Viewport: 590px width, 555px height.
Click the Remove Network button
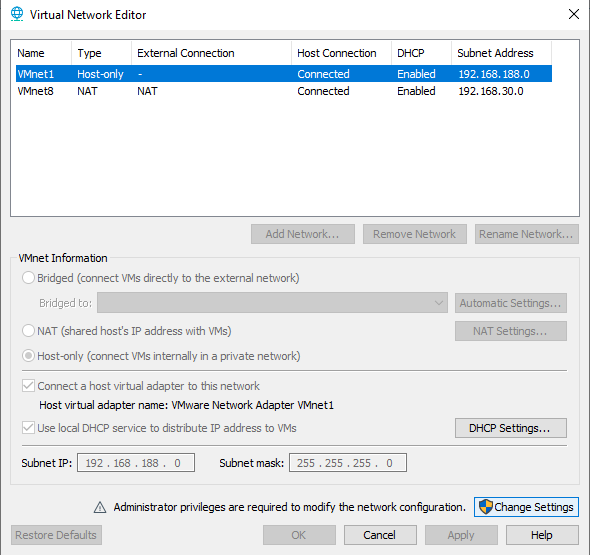point(415,234)
